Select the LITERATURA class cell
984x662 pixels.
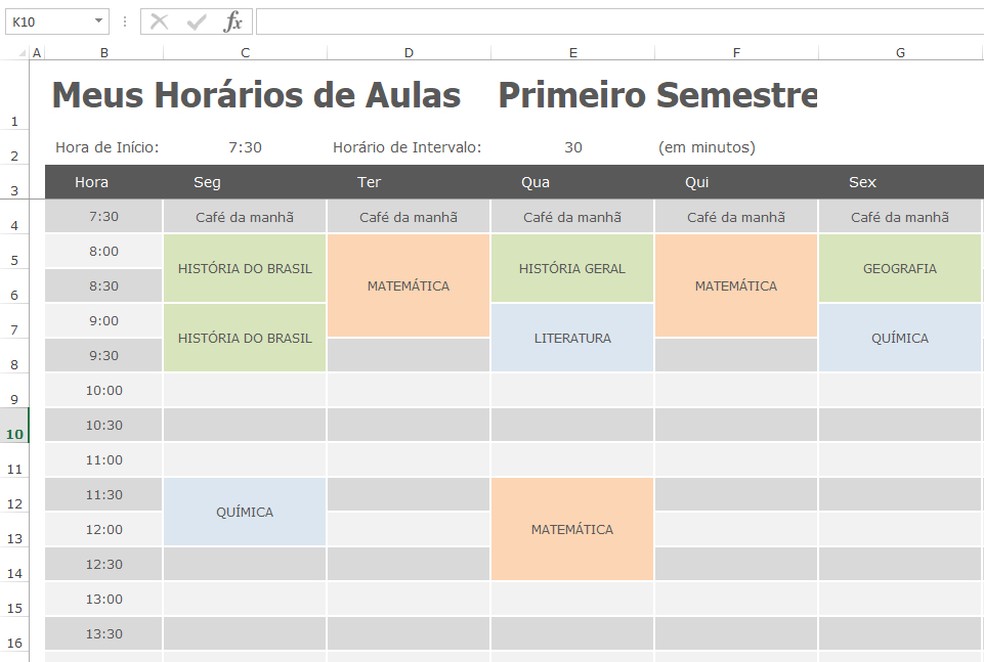coord(572,338)
